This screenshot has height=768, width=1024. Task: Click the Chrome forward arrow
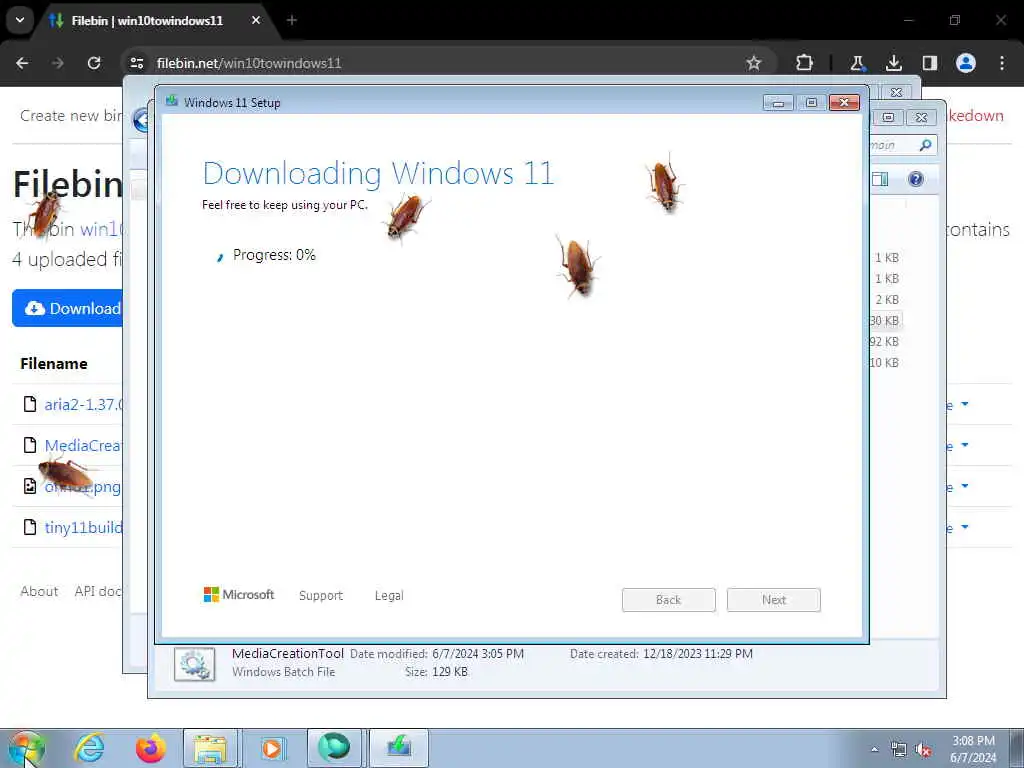58,63
